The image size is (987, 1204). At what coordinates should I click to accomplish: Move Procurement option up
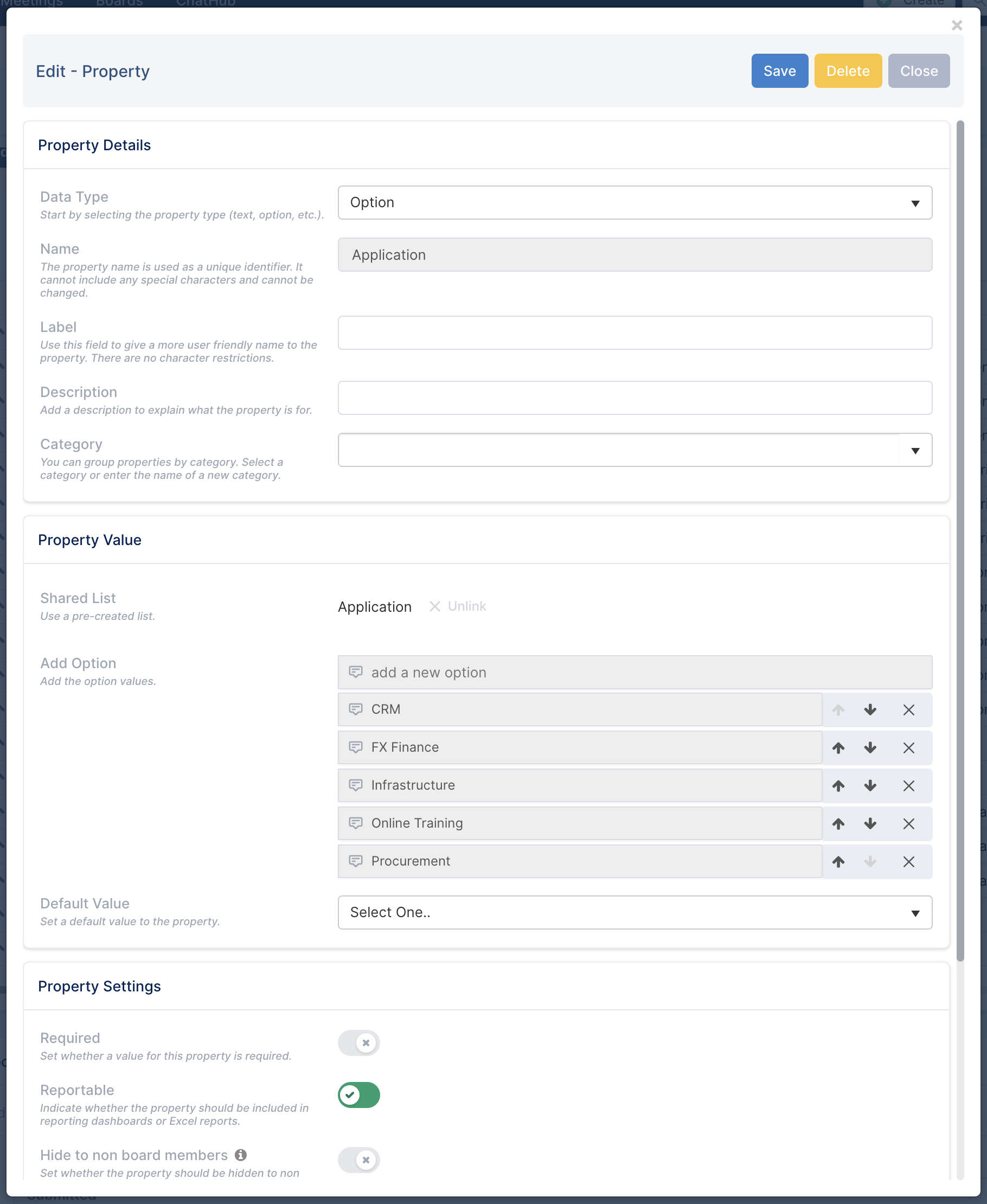click(x=838, y=862)
